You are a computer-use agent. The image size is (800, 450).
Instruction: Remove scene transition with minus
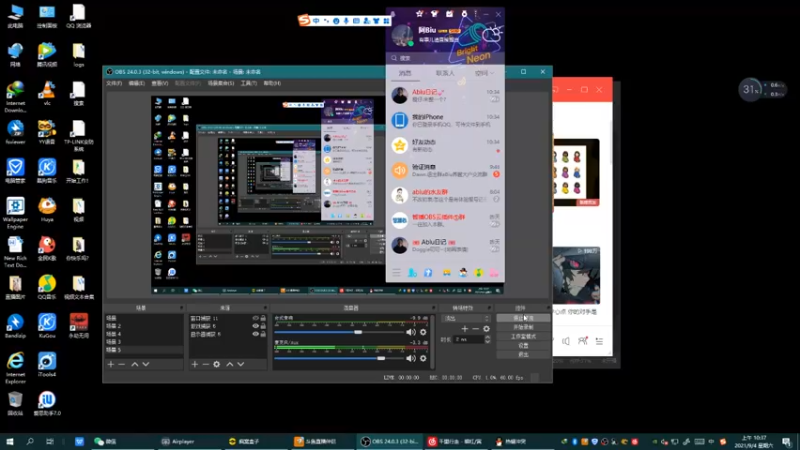pos(475,329)
